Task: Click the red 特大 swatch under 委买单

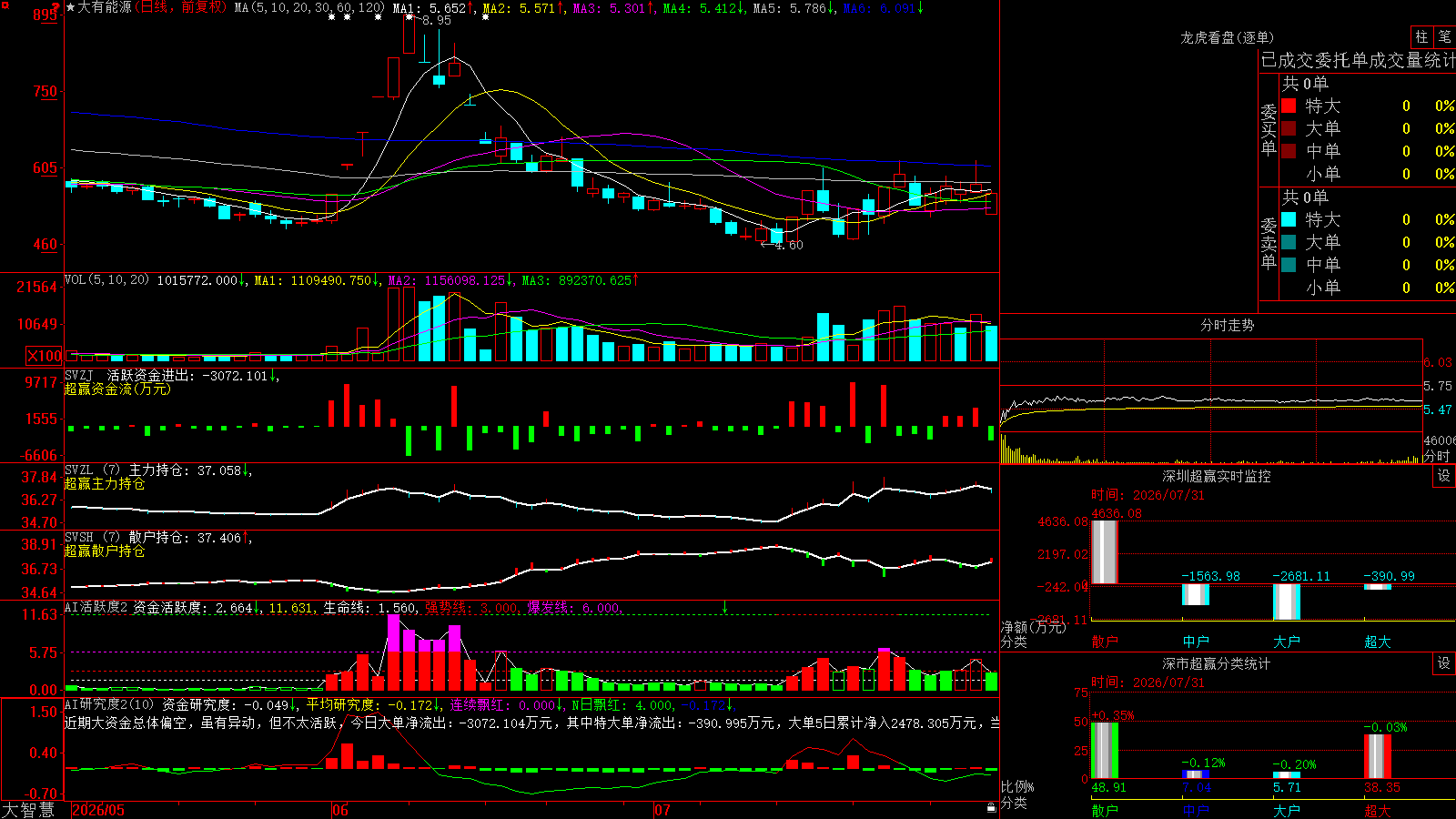Action: 1289,106
